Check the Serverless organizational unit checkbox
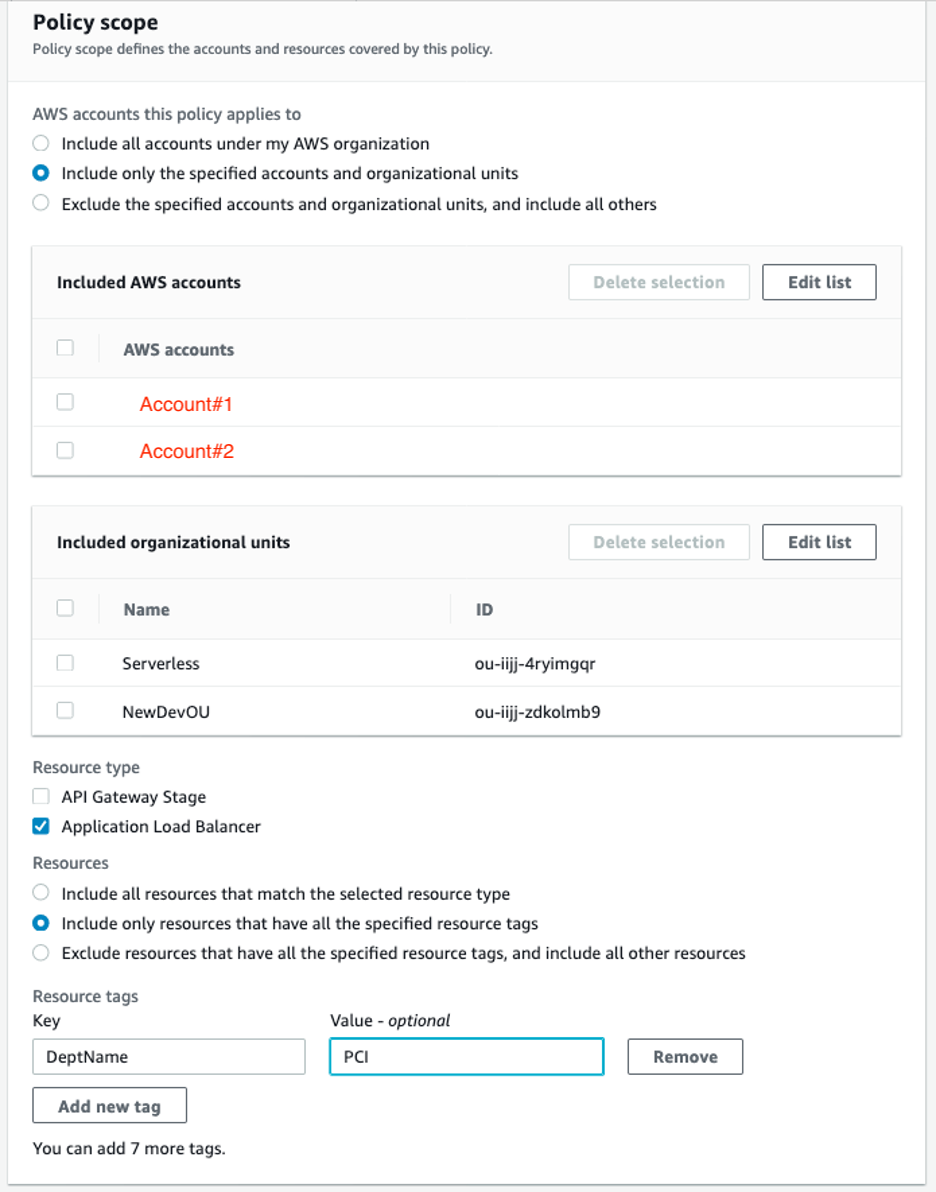The height and width of the screenshot is (1192, 936). pyautogui.click(x=65, y=662)
